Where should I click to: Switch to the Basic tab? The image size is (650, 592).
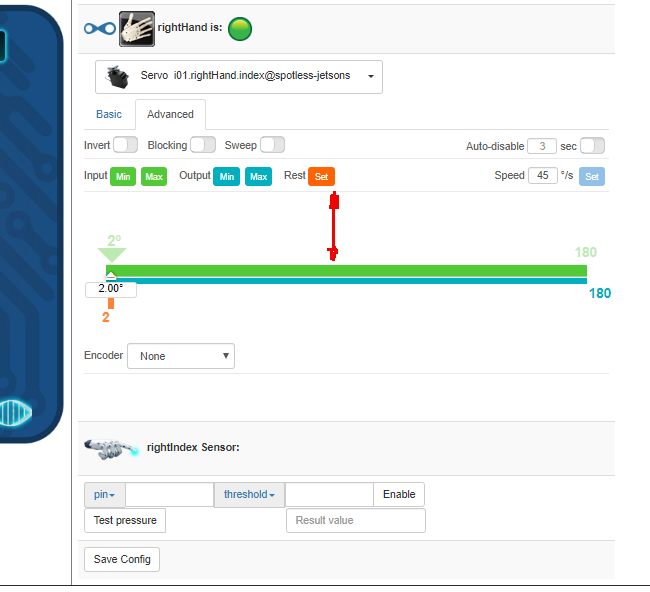click(x=109, y=114)
